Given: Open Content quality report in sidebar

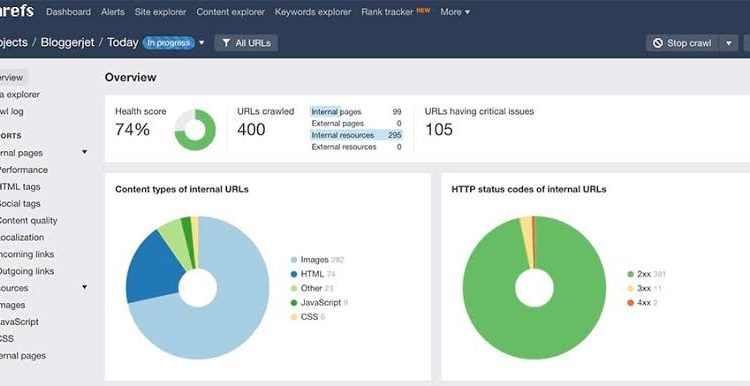Looking at the screenshot, I should pos(28,221).
